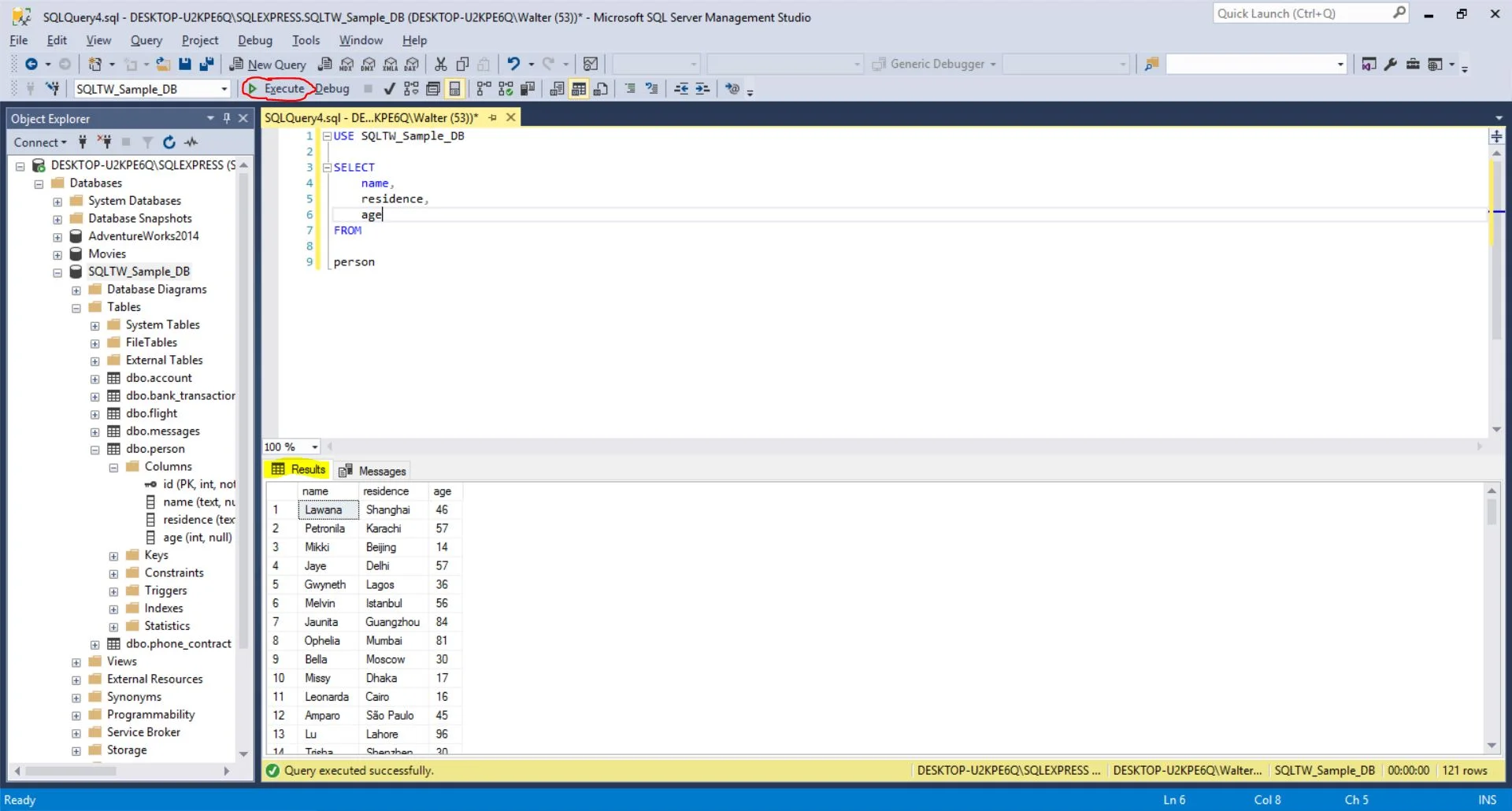The width and height of the screenshot is (1512, 811).
Task: Click the DMX query icon
Action: coord(369,65)
